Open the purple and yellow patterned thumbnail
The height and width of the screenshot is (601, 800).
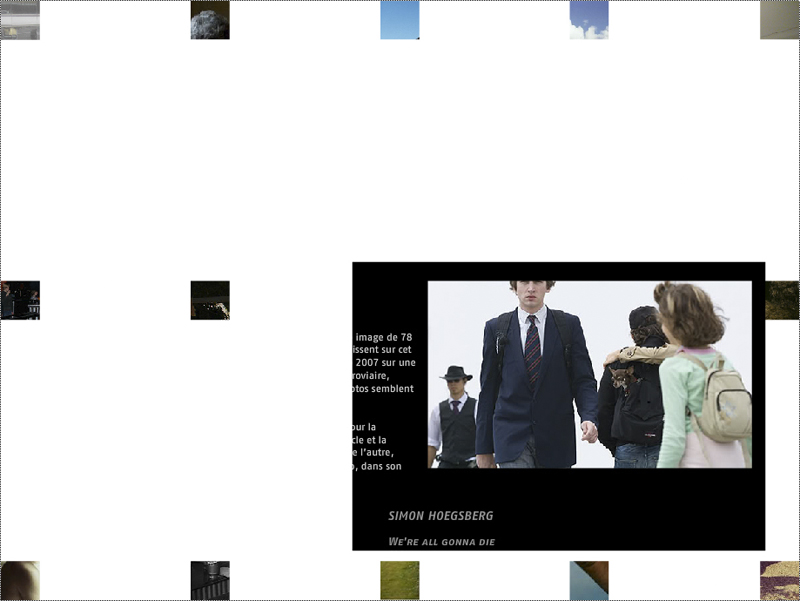[780, 581]
